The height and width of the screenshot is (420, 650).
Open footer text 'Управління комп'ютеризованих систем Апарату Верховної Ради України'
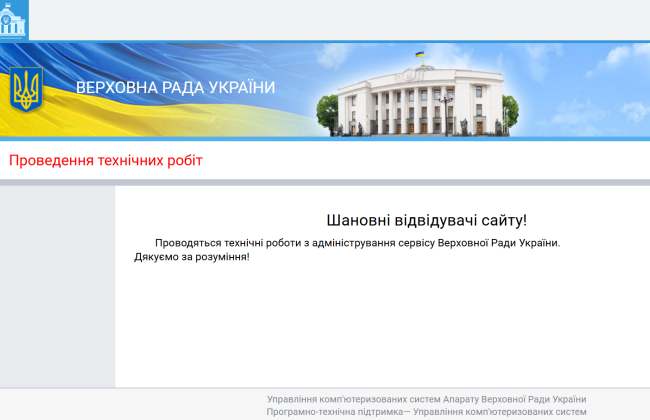click(427, 399)
